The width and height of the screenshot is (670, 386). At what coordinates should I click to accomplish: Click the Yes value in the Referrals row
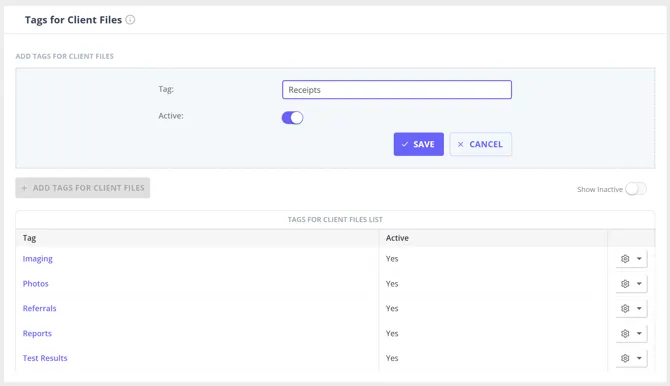(392, 308)
